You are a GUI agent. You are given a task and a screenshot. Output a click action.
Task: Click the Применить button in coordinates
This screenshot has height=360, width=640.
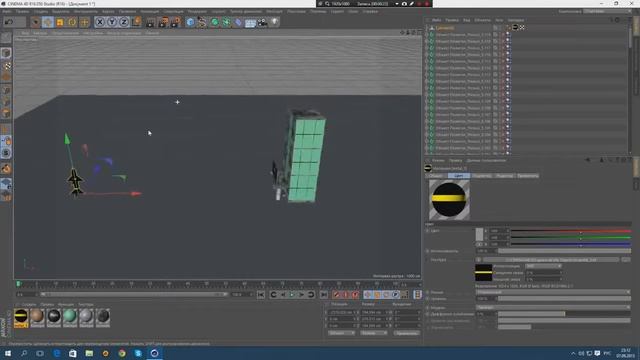[x=407, y=333]
